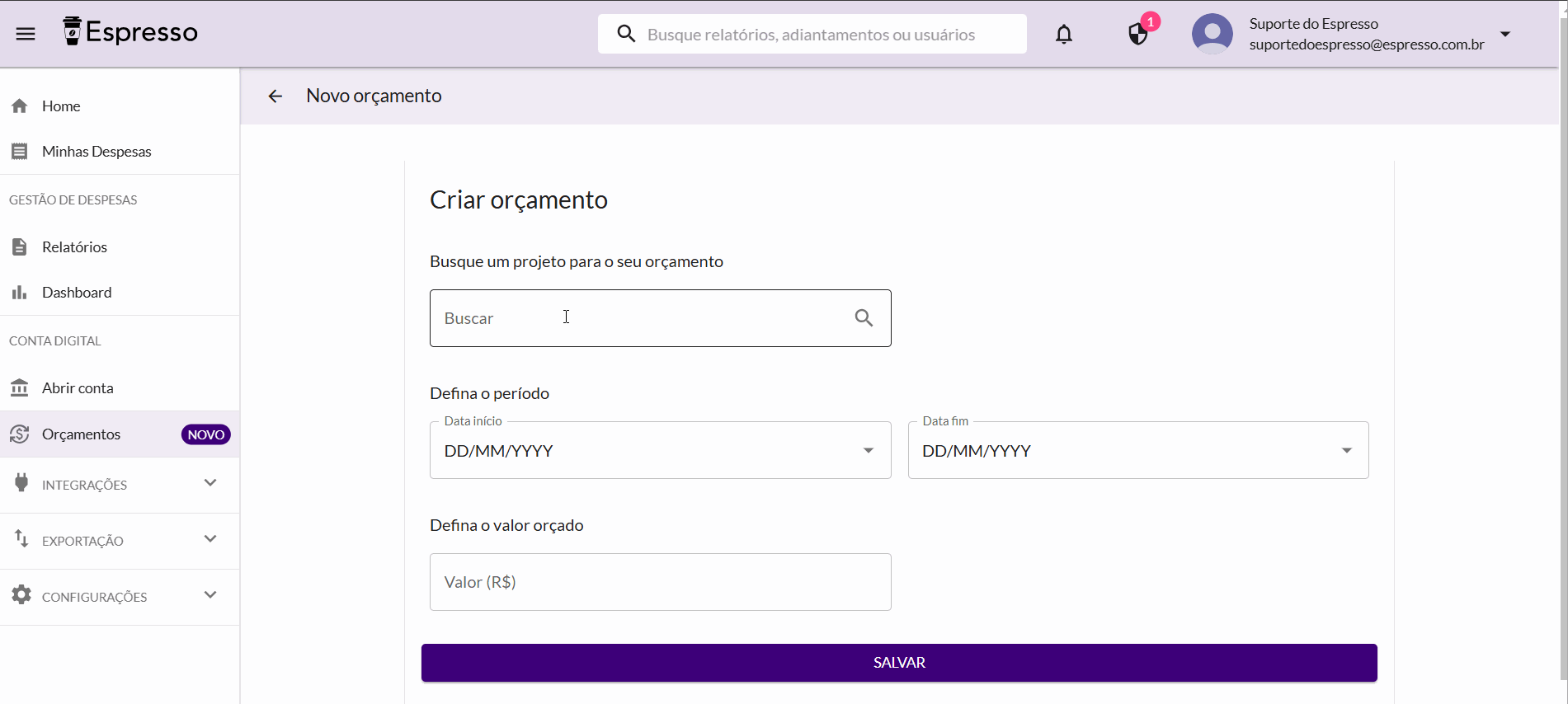Click the Exportação arrows icon

click(x=21, y=539)
